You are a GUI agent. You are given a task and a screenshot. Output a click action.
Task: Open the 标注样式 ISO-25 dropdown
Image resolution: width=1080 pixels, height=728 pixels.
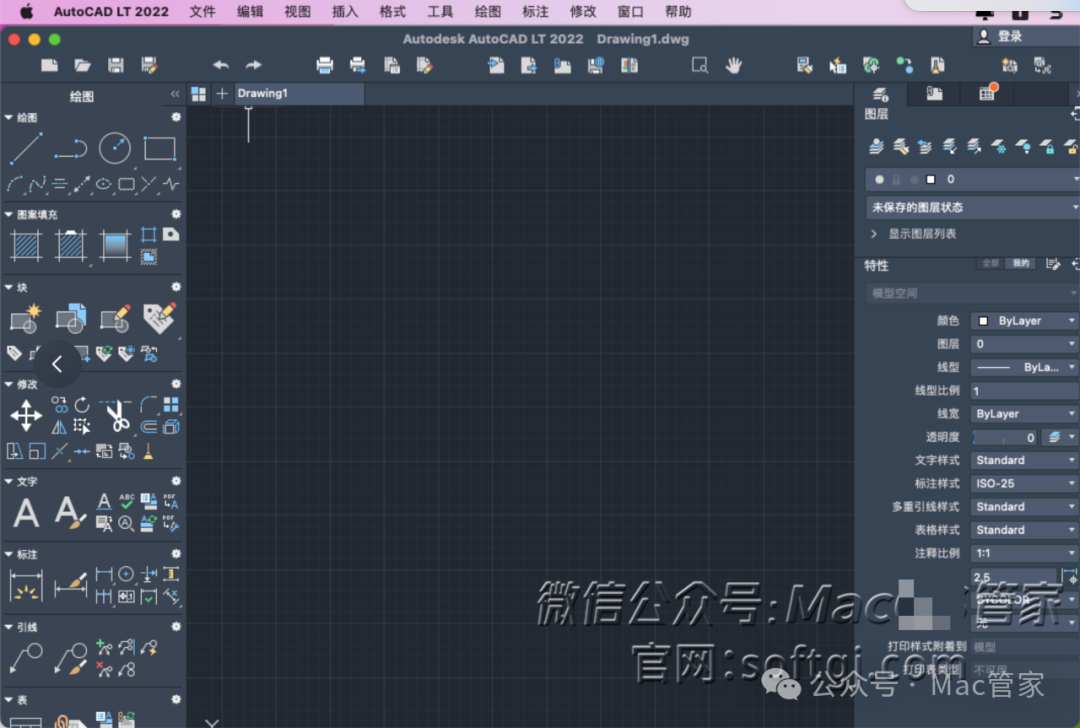tap(1024, 483)
